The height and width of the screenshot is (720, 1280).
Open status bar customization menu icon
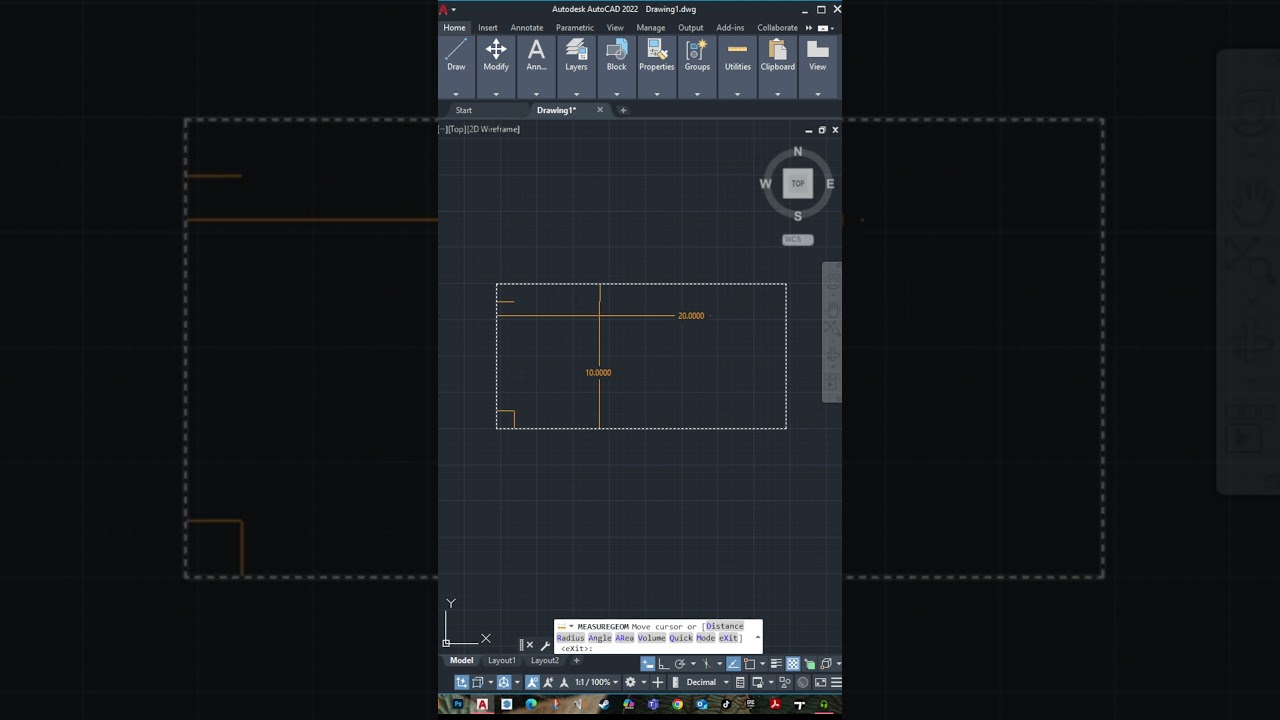tap(836, 682)
